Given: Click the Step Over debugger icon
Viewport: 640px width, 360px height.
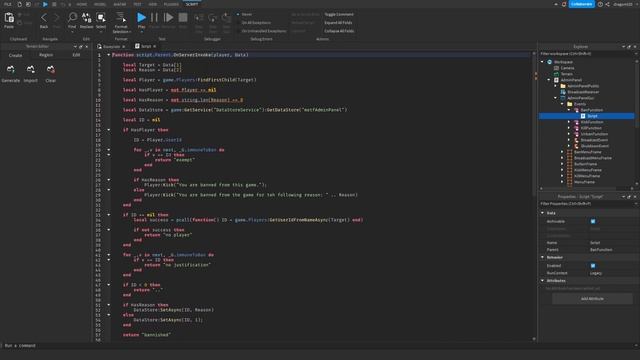Looking at the screenshot, I should point(213,18).
